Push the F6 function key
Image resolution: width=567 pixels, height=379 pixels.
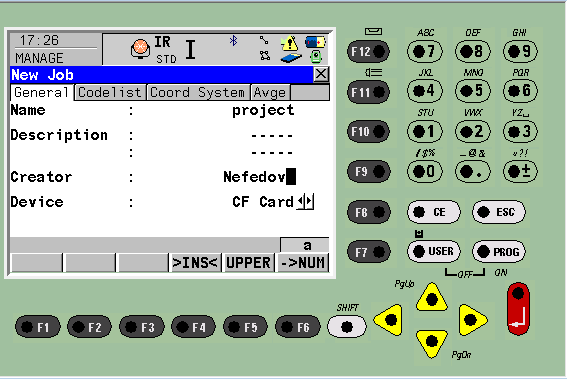[298, 327]
